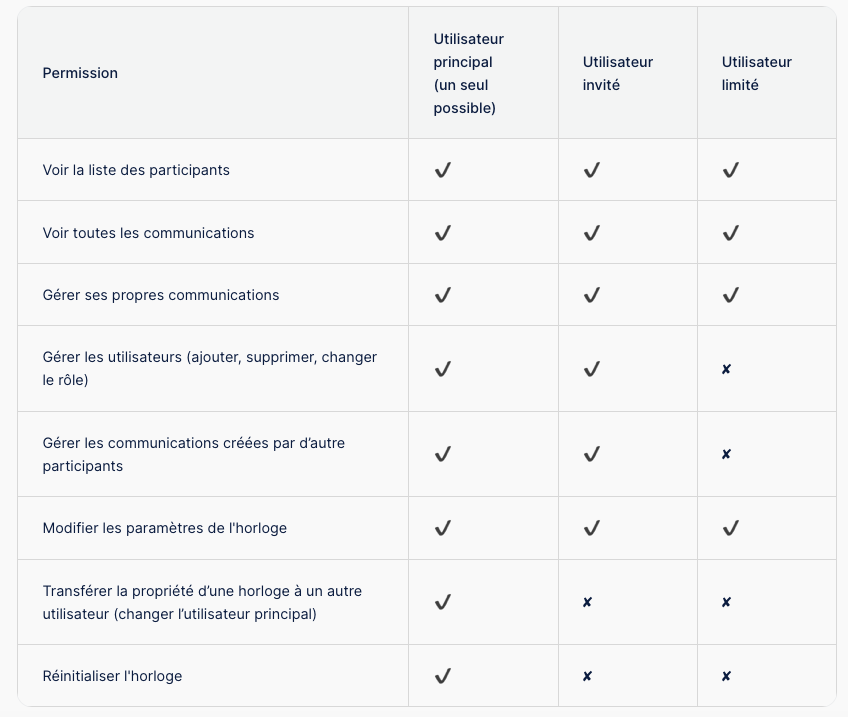Click the "Modifier les paramètres de l'horloge" text
This screenshot has height=717, width=848.
[x=164, y=527]
